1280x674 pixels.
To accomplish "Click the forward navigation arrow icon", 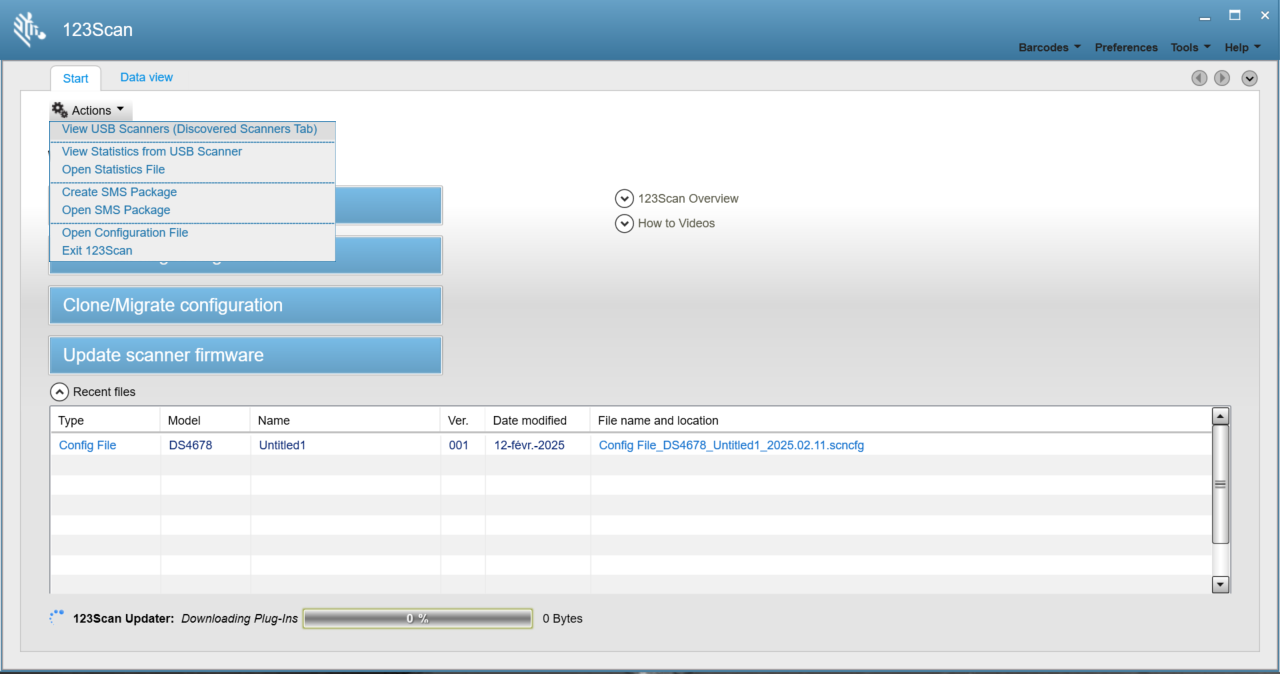I will pyautogui.click(x=1222, y=78).
